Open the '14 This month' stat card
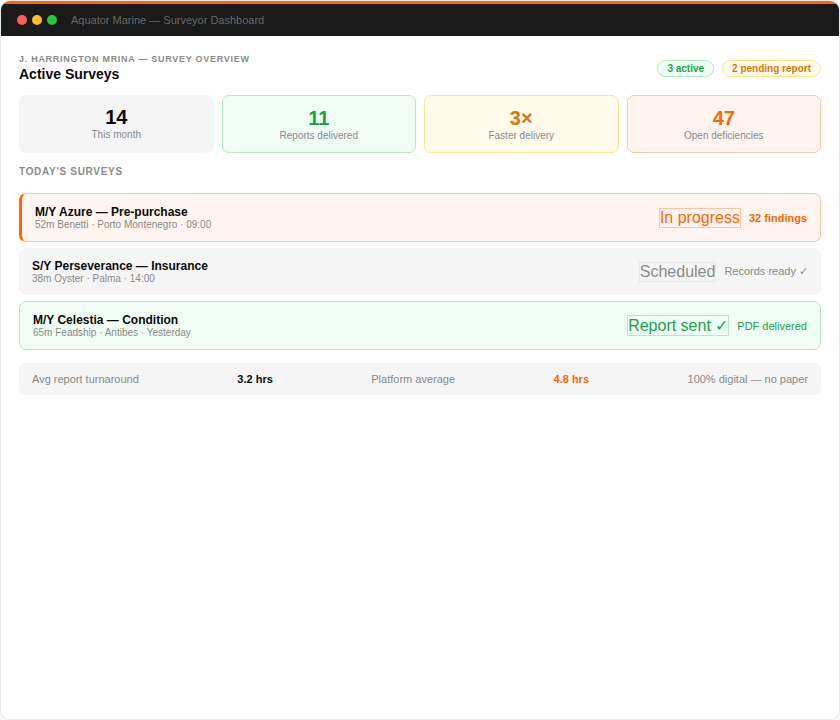The image size is (840, 720). (116, 124)
